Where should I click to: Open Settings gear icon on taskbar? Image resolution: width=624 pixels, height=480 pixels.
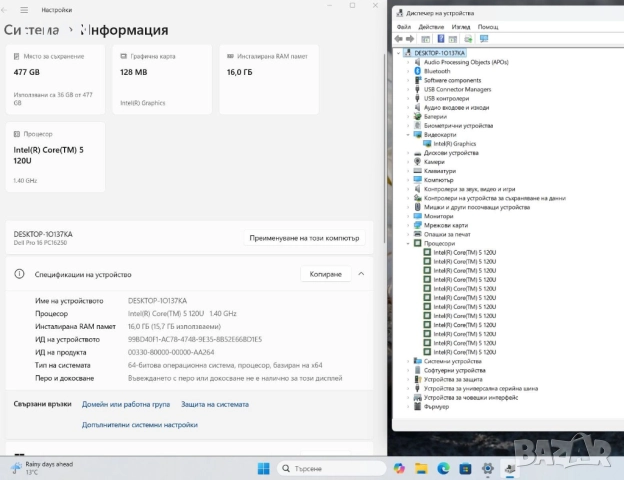488,468
